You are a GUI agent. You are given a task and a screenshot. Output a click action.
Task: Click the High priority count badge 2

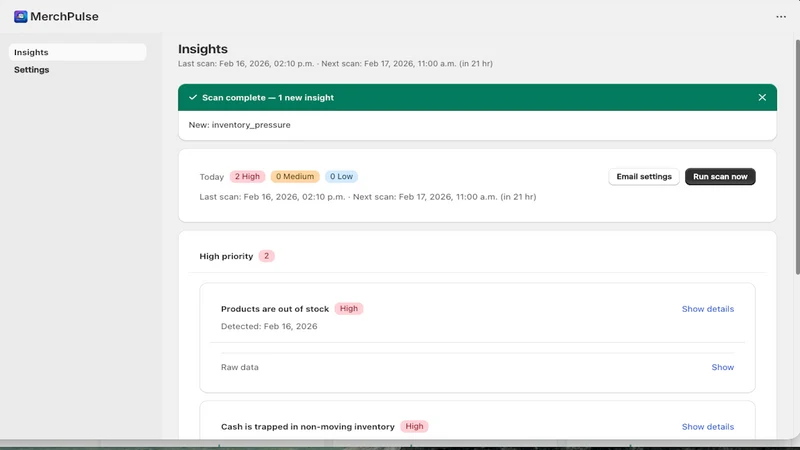tap(266, 256)
